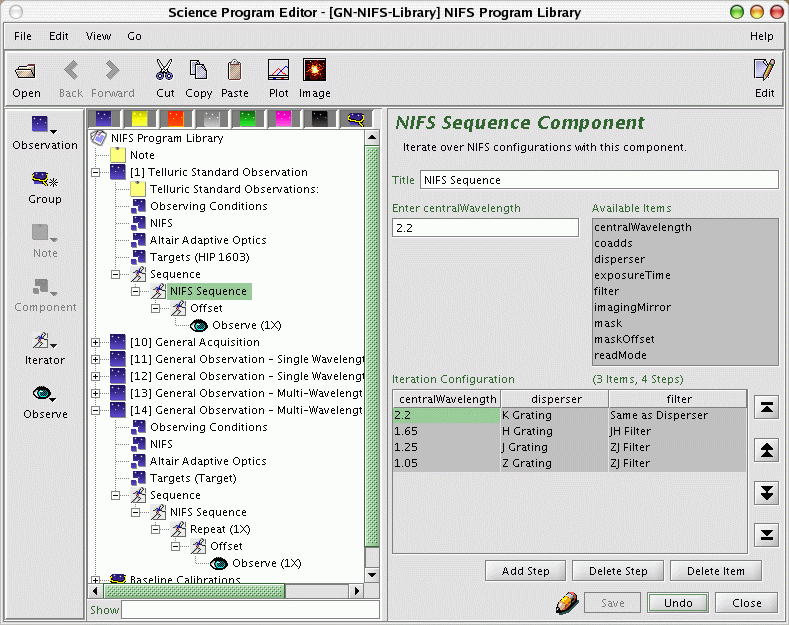Click the Edit pencil icon at top right
Viewport: 789px width, 625px height.
click(x=764, y=70)
